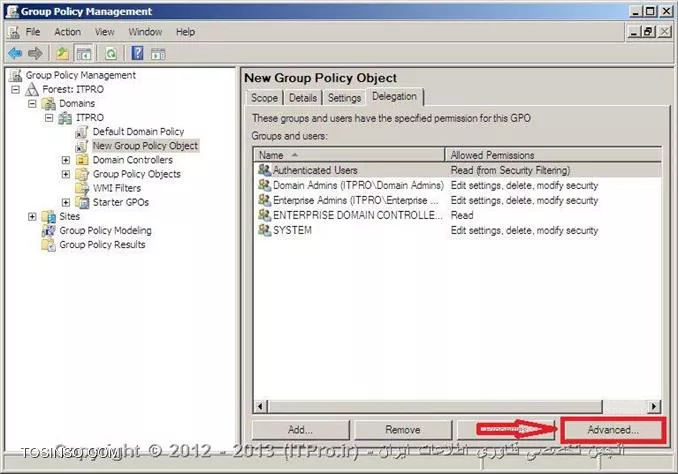Select Group Policy Modeling in tree
This screenshot has height=474, width=678.
click(105, 231)
